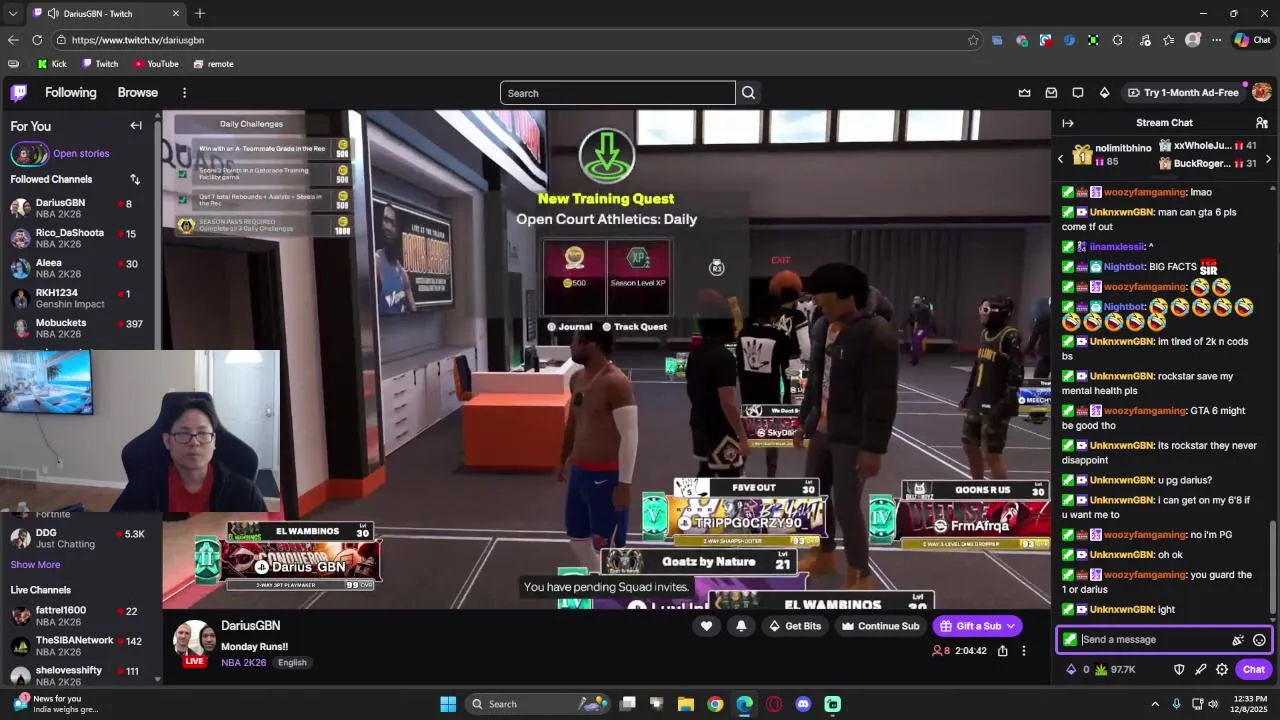Expand Show More followed channels
Image resolution: width=1280 pixels, height=720 pixels.
point(35,565)
